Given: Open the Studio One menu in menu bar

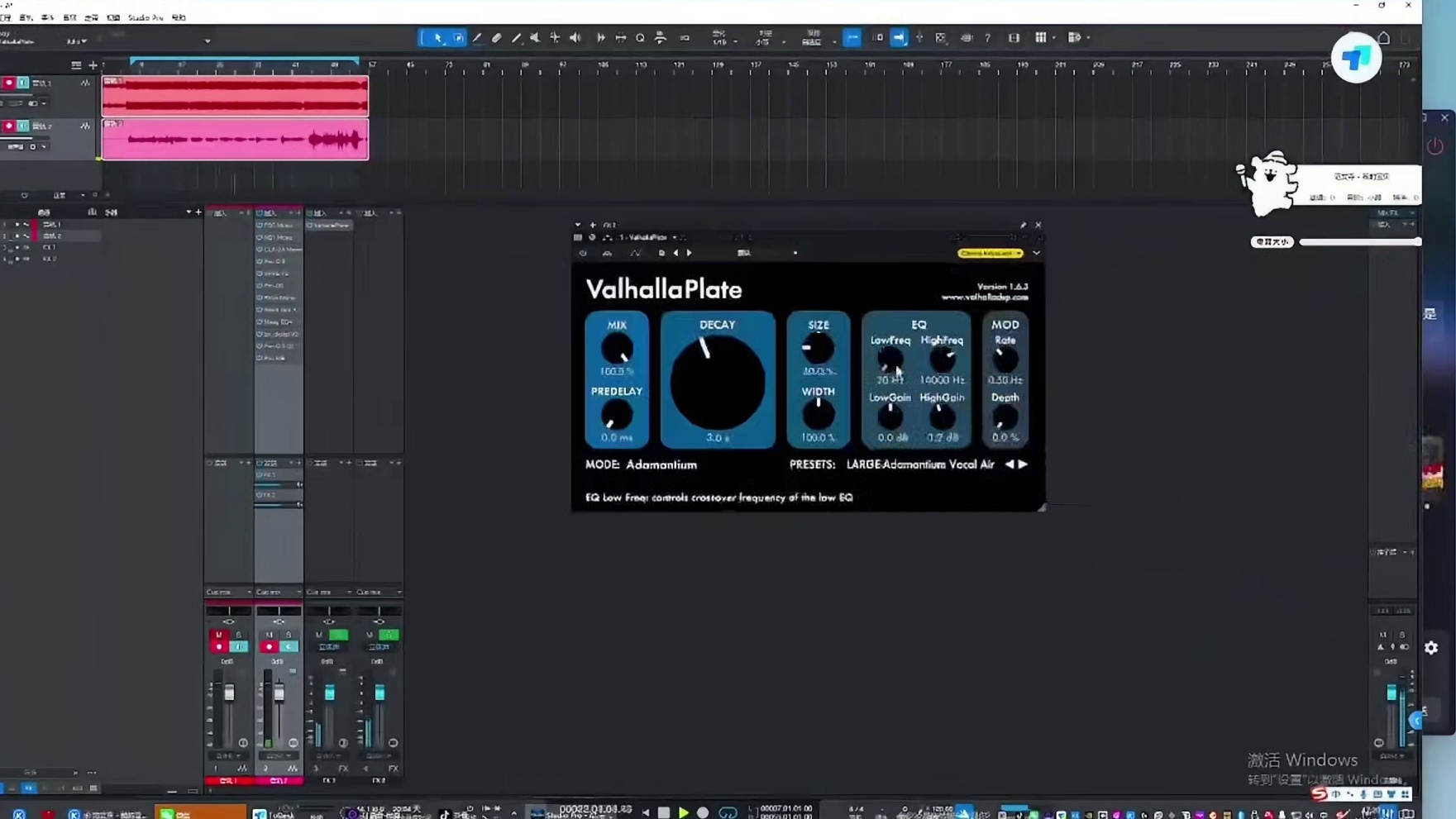Looking at the screenshot, I should (146, 17).
